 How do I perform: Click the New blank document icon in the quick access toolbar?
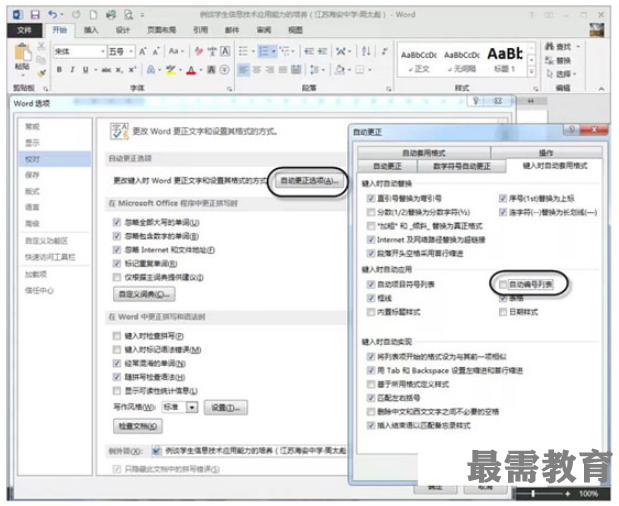coord(93,15)
